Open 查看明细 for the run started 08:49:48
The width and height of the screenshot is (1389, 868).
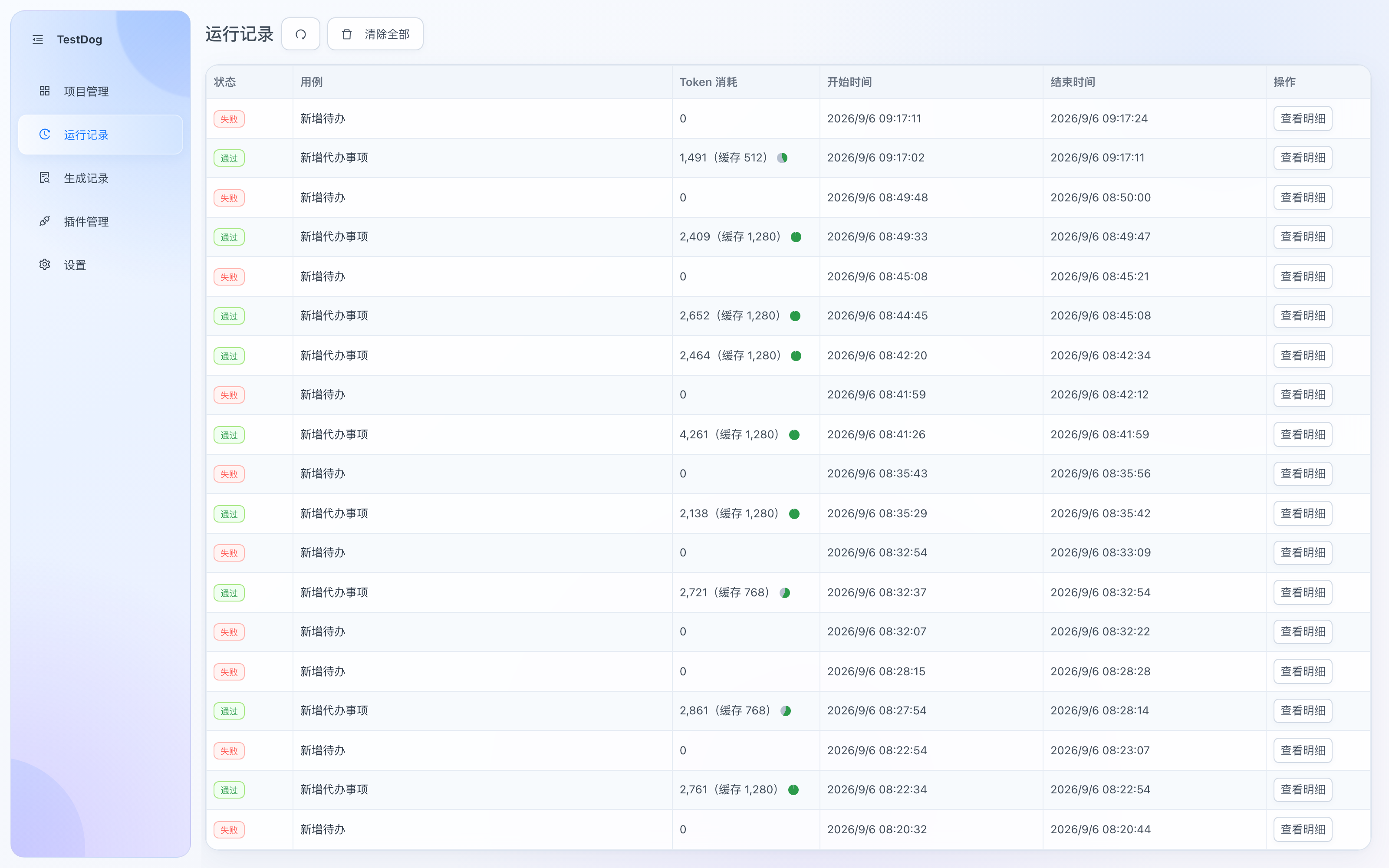[x=1303, y=197]
